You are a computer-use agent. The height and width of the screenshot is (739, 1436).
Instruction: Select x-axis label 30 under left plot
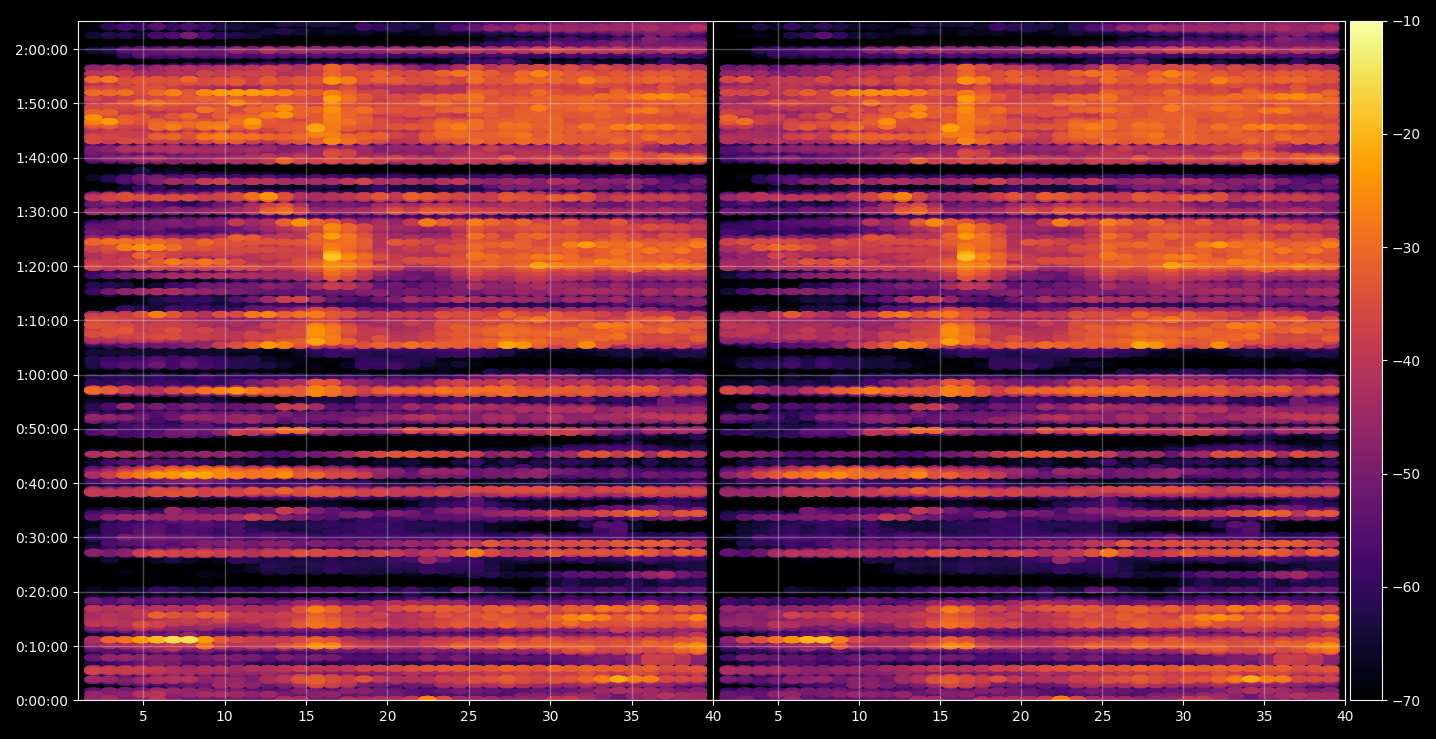(550, 717)
